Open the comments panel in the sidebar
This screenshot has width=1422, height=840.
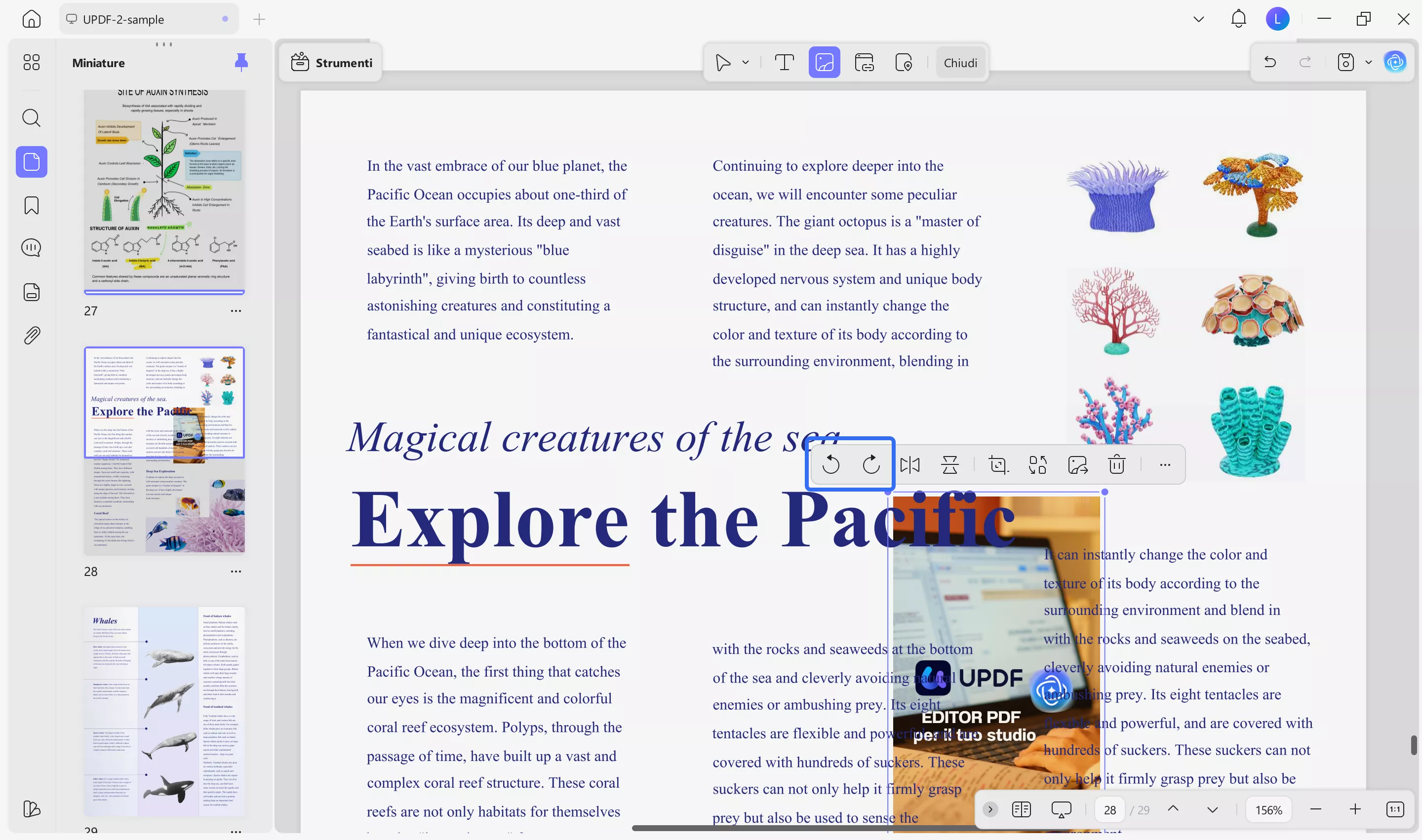click(x=31, y=247)
